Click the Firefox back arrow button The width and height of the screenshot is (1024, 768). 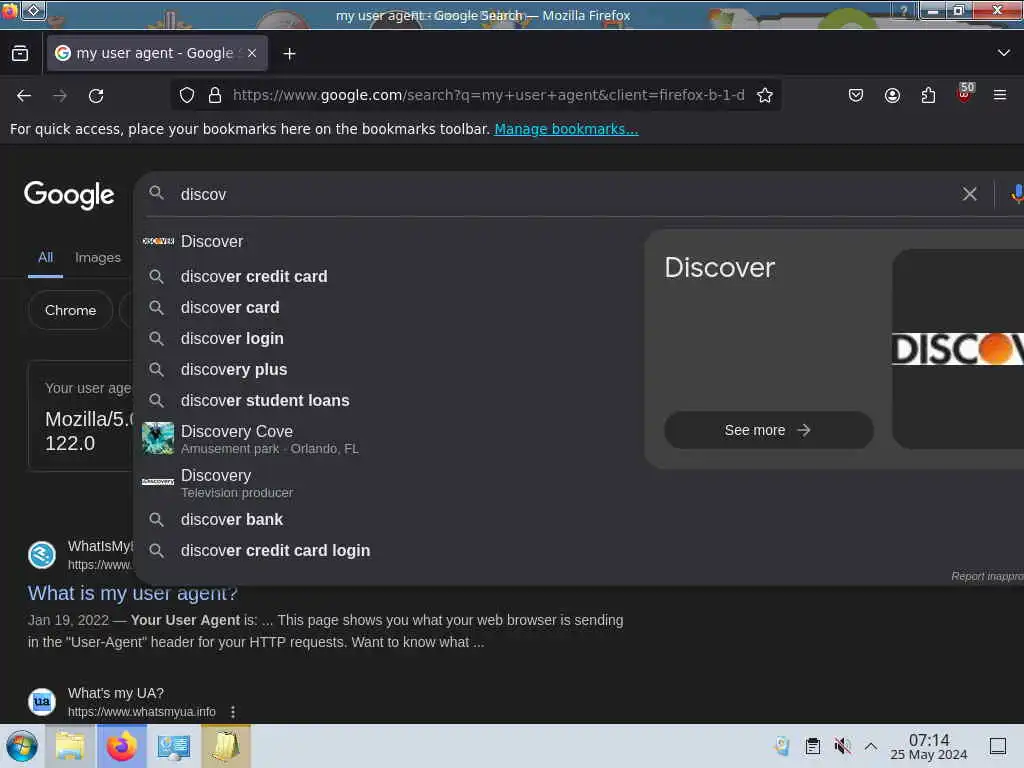(24, 96)
